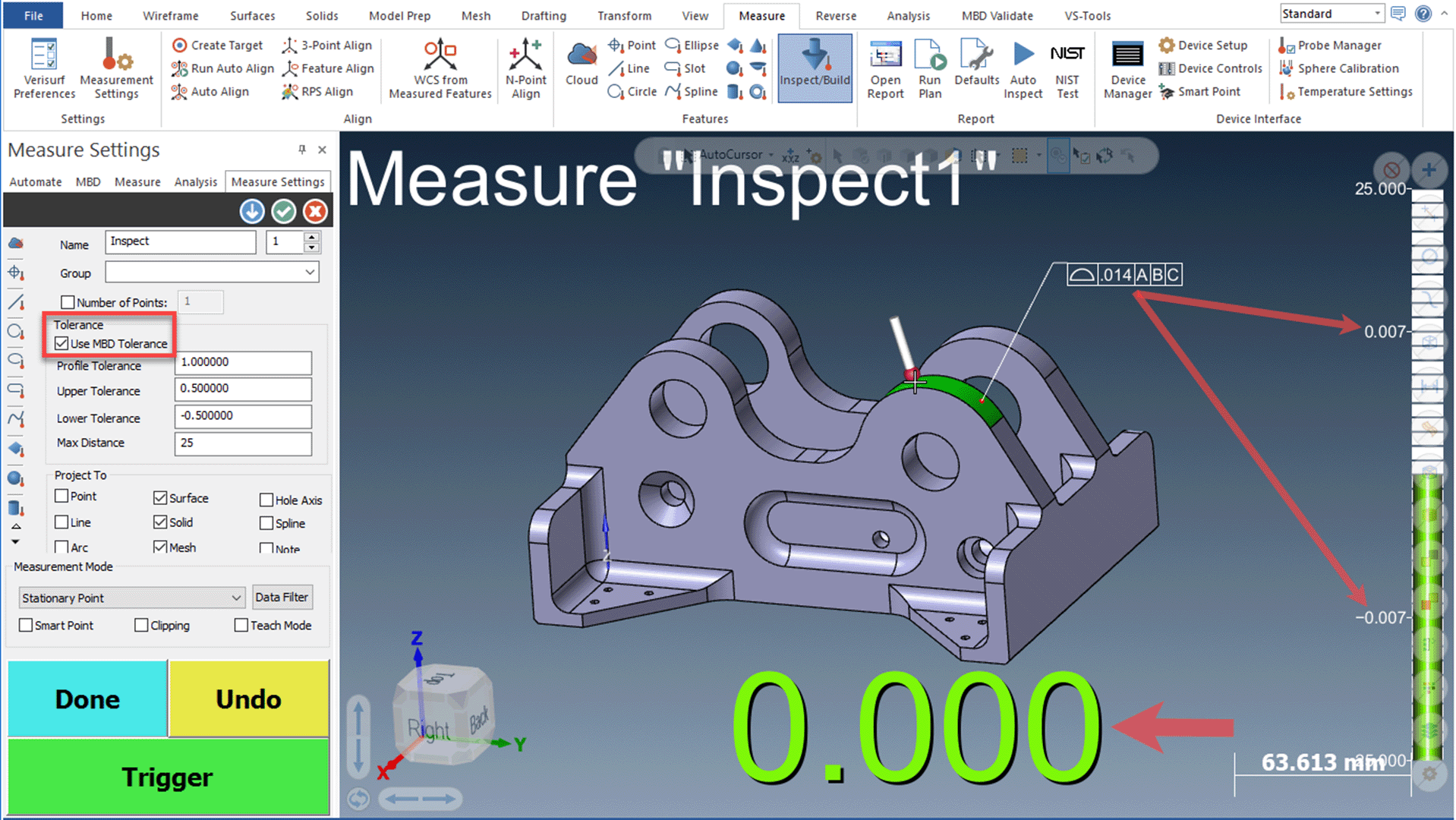Click the Undo button

tap(248, 699)
